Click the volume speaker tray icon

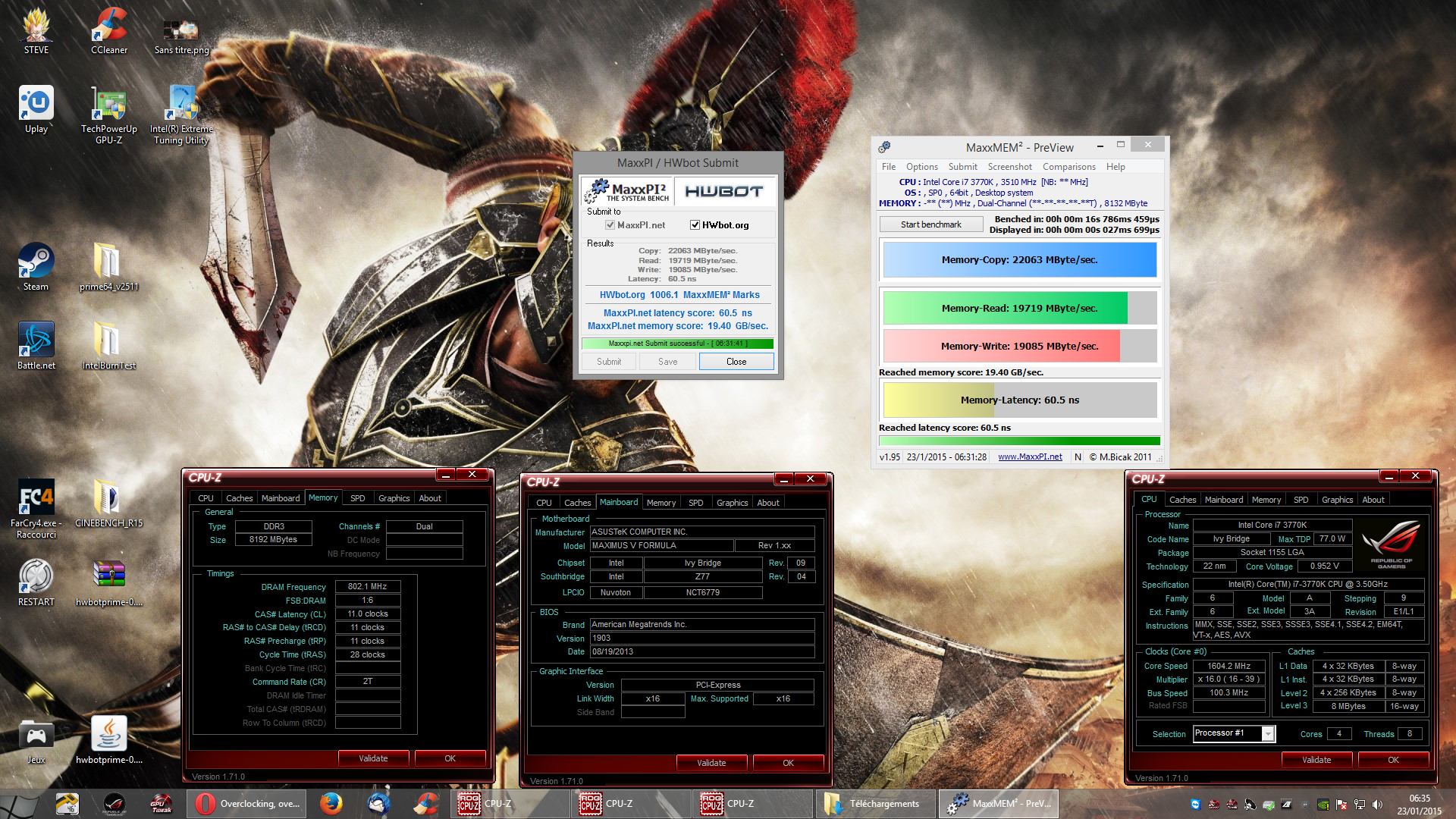pos(1377,805)
